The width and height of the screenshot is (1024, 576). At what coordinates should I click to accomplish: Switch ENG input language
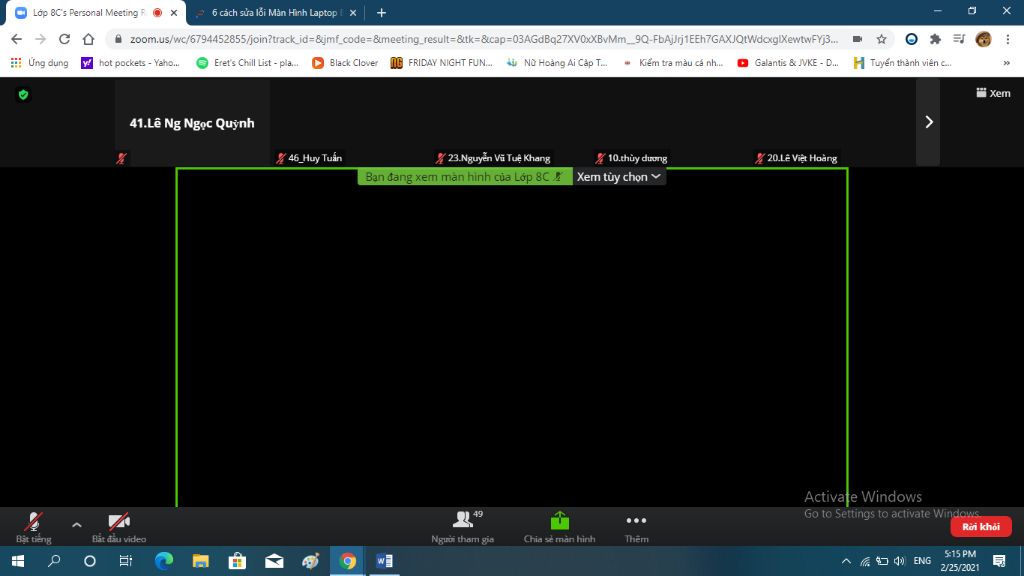click(x=922, y=561)
